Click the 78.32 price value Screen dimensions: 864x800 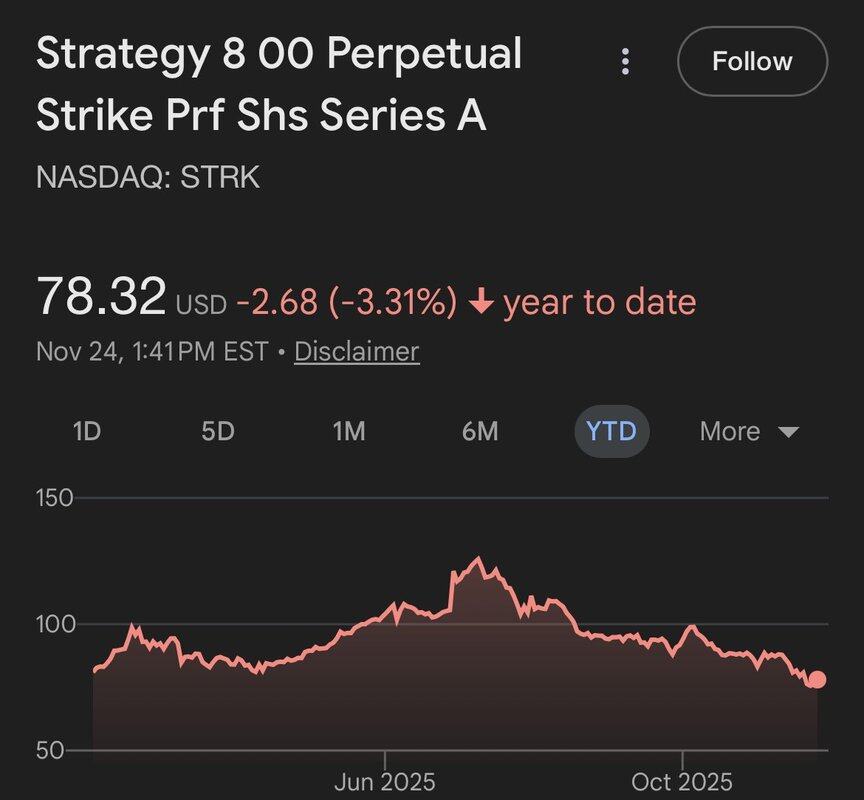click(x=100, y=297)
